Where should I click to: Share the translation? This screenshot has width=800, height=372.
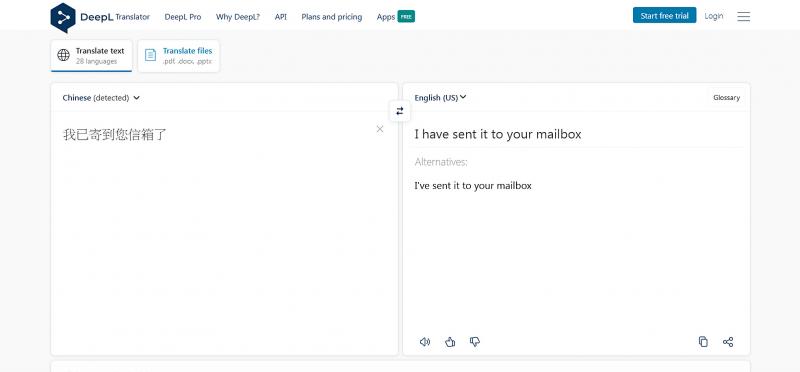pos(728,342)
